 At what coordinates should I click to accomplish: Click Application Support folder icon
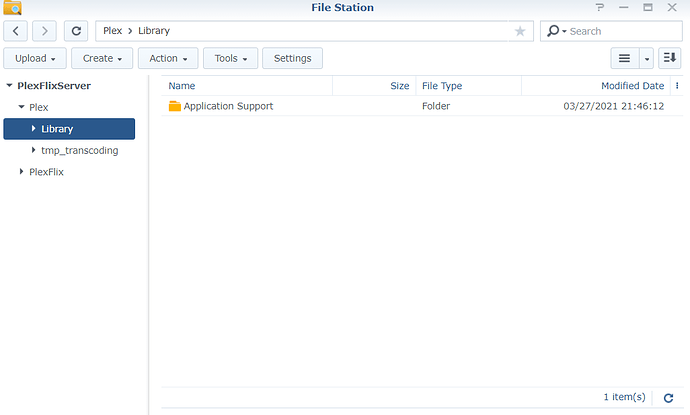point(175,106)
